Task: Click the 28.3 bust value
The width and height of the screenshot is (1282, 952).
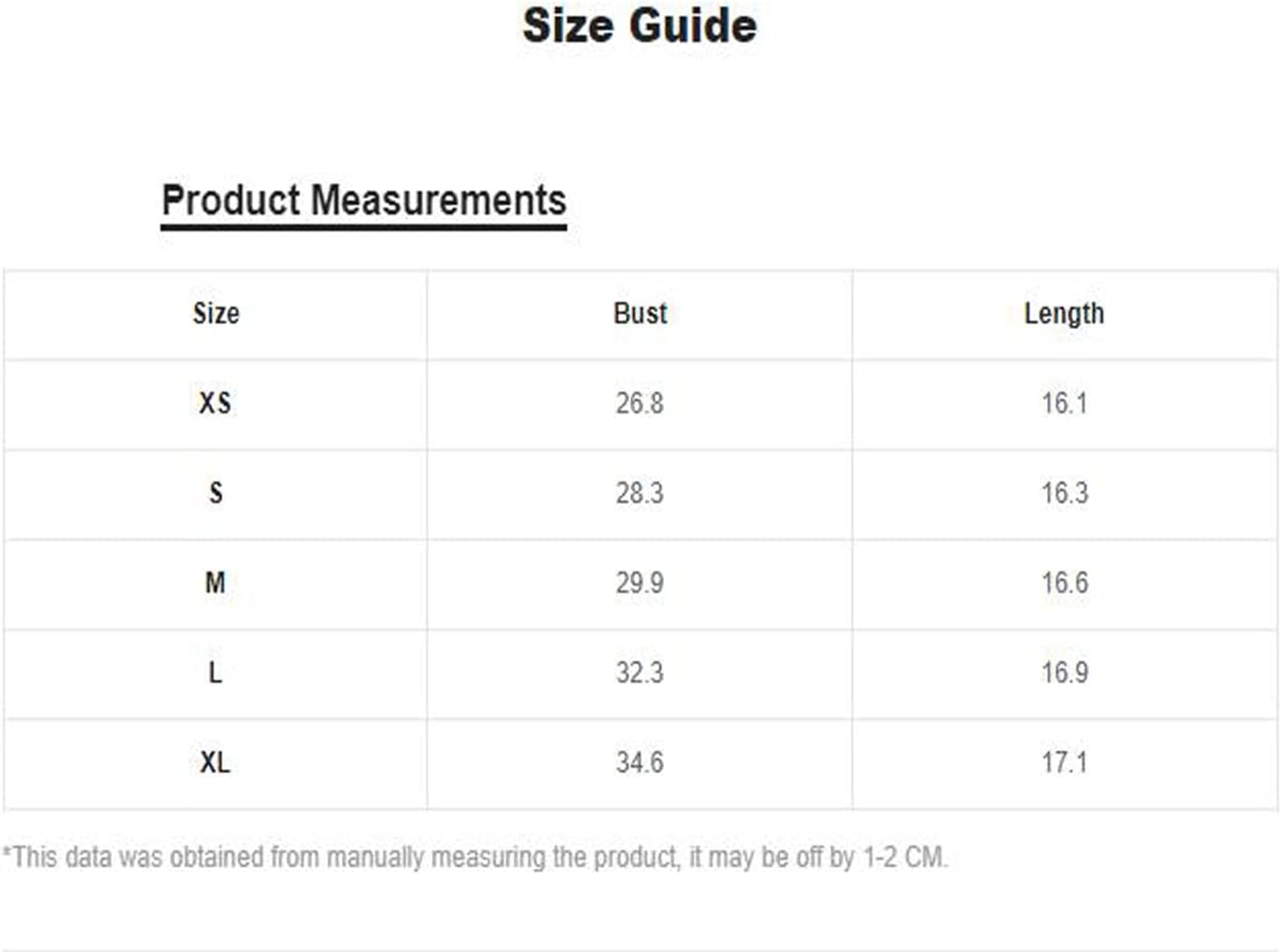Action: pyautogui.click(x=640, y=492)
